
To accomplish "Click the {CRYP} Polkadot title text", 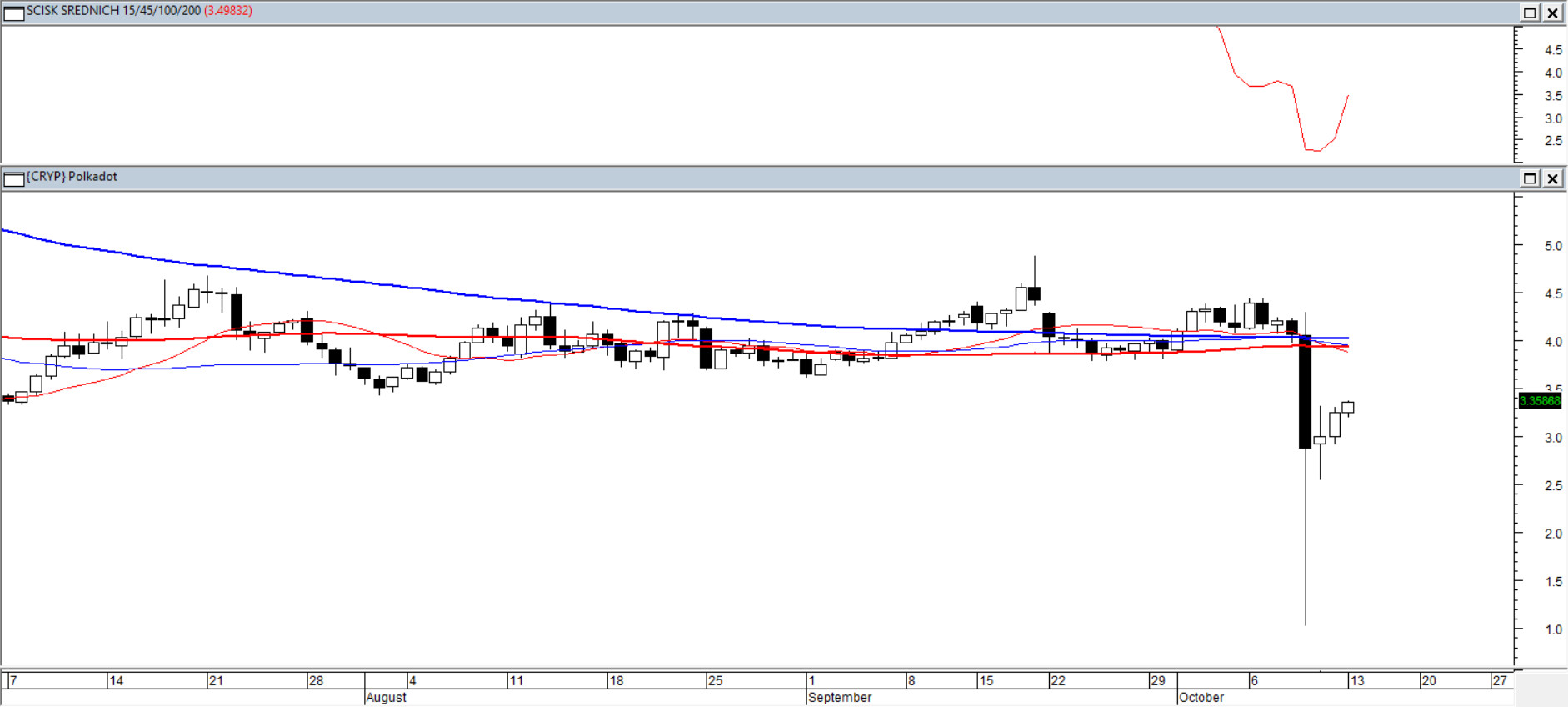I will (x=72, y=177).
